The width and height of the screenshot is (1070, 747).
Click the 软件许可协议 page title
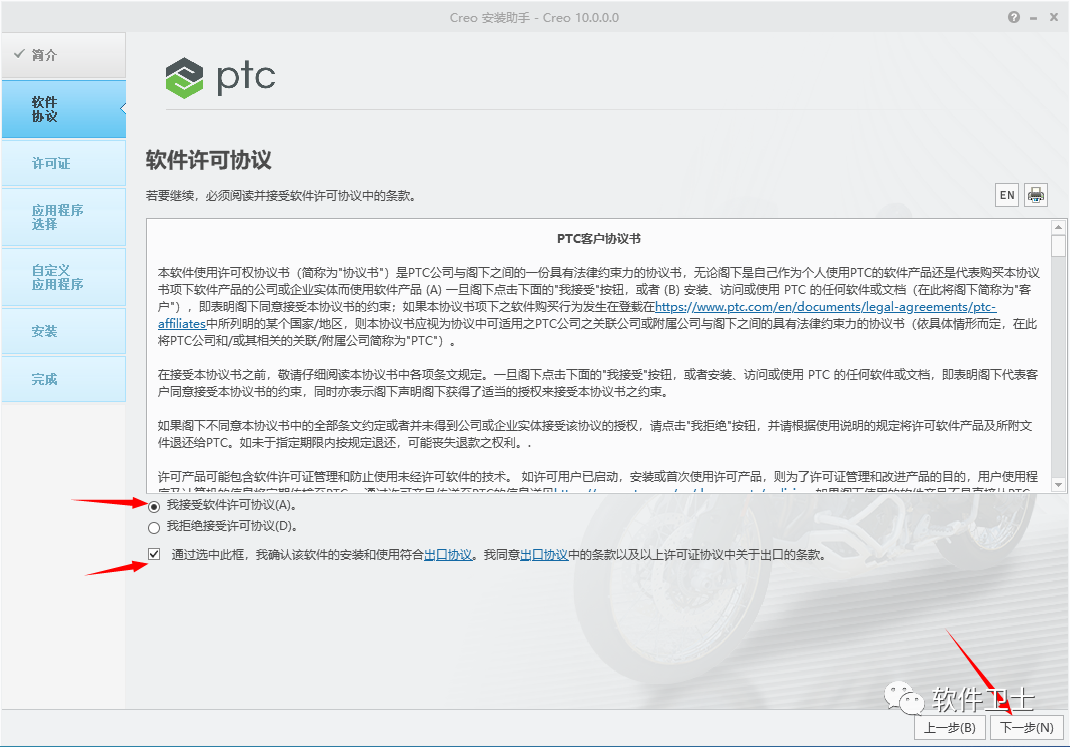coord(208,160)
